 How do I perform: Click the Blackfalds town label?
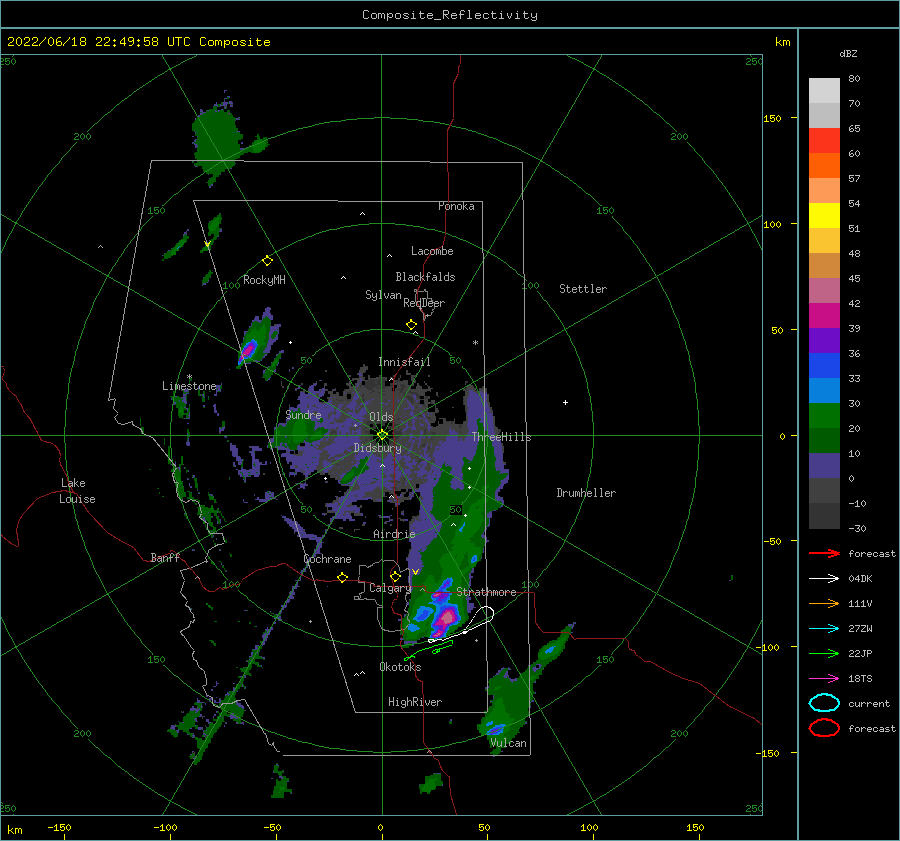(425, 277)
